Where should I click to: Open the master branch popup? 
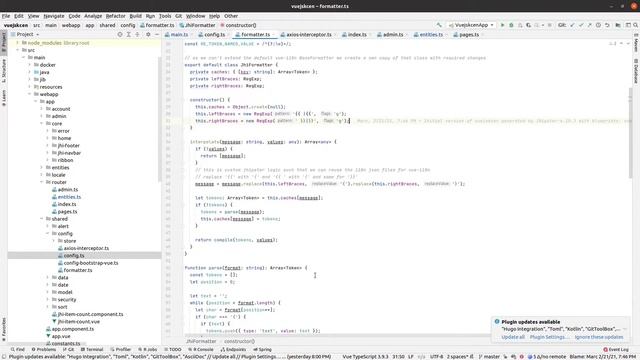coord(489,357)
